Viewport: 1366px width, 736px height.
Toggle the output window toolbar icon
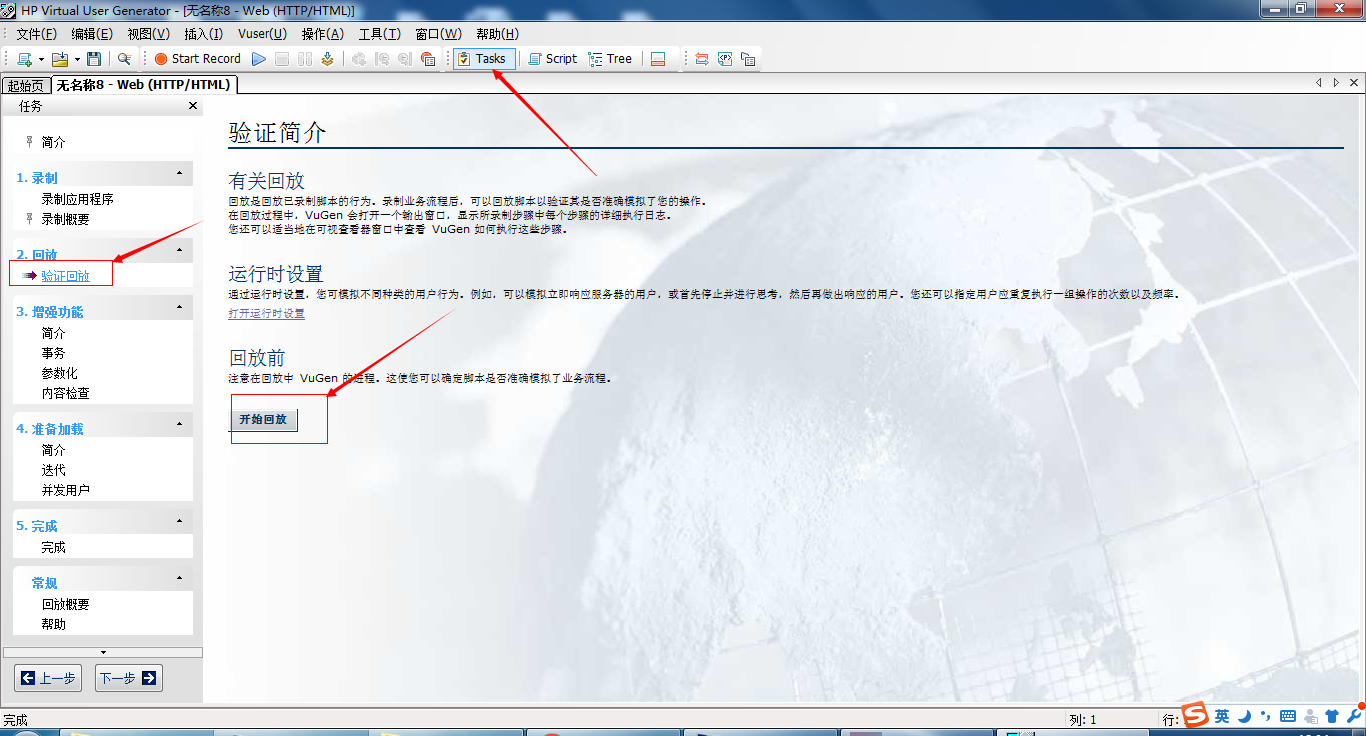658,59
